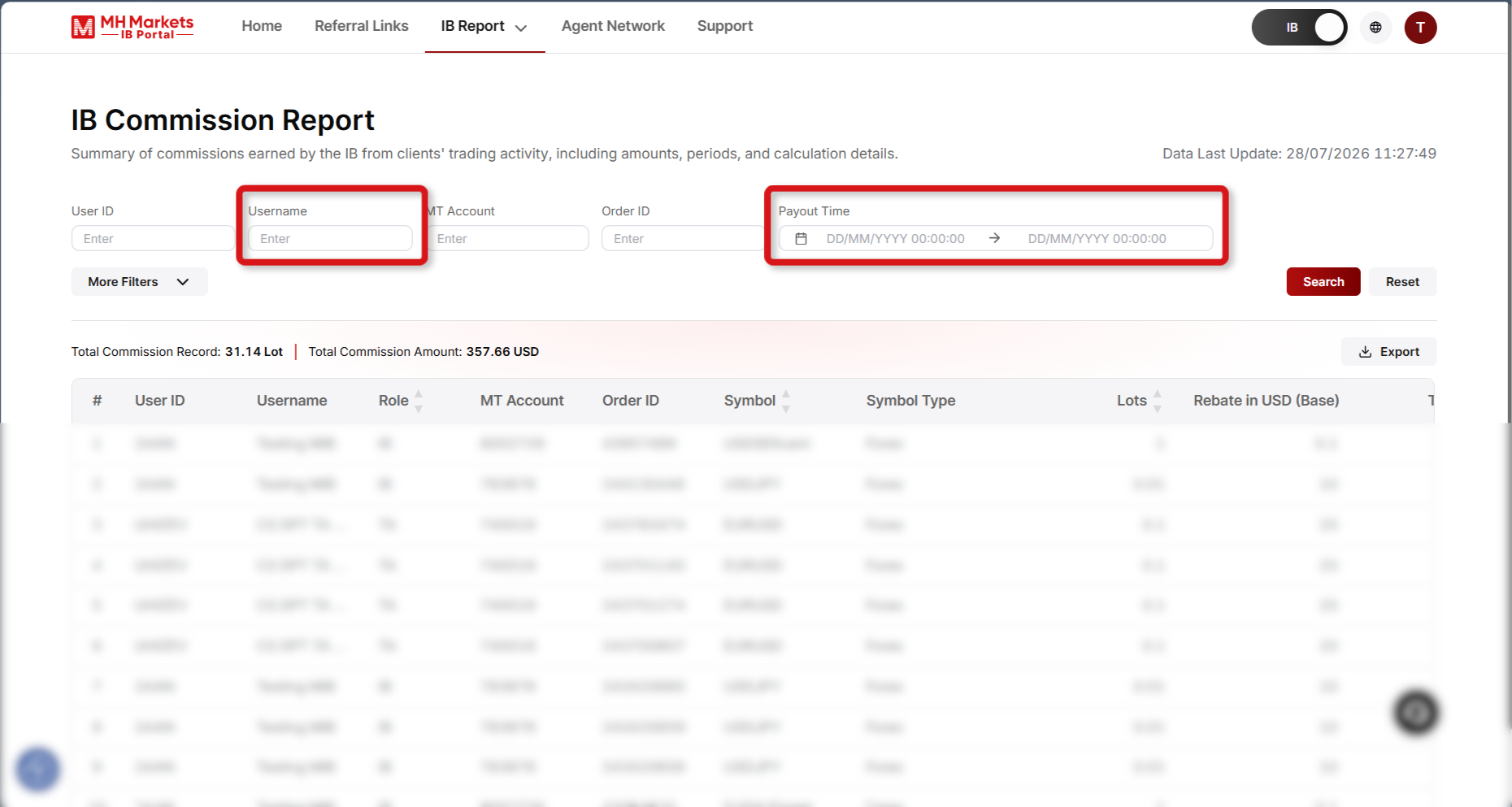Viewport: 1512px width, 807px height.
Task: Click the Username column header
Action: (292, 401)
